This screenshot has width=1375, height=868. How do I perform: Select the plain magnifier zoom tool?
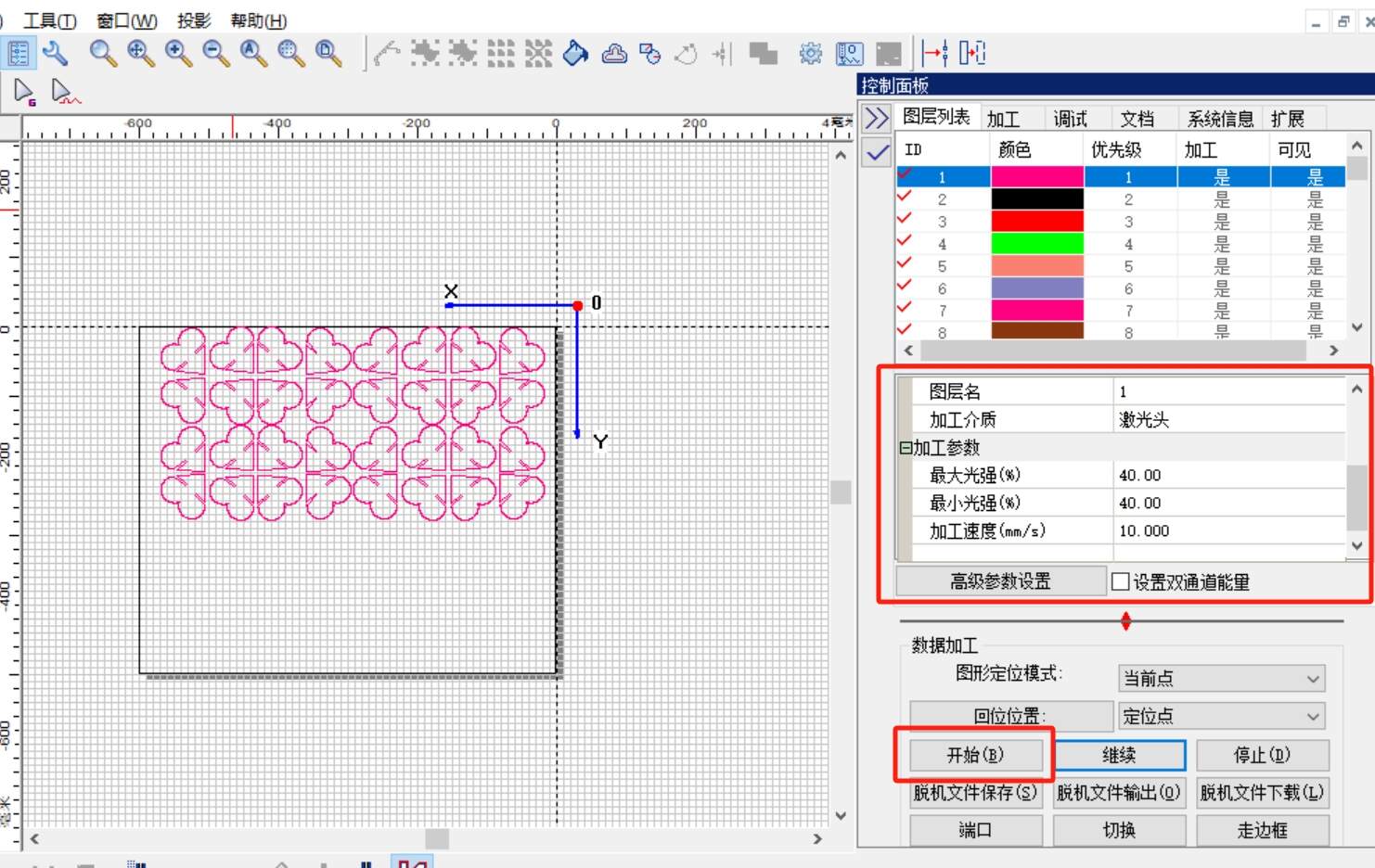pos(103,53)
